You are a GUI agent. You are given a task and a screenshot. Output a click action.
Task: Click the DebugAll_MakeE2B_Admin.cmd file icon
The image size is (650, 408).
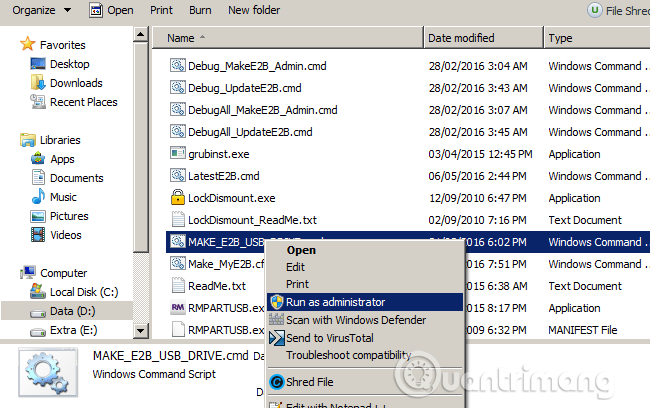(177, 109)
